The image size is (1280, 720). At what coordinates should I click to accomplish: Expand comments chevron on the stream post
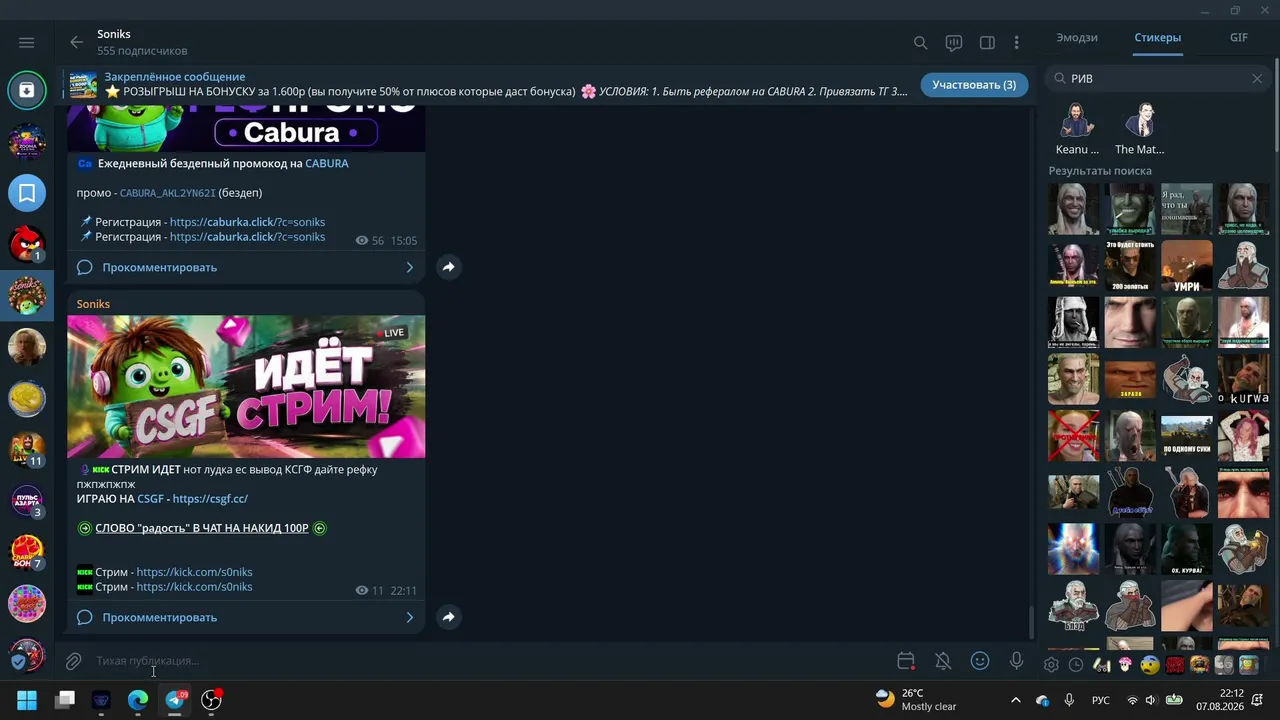click(409, 617)
